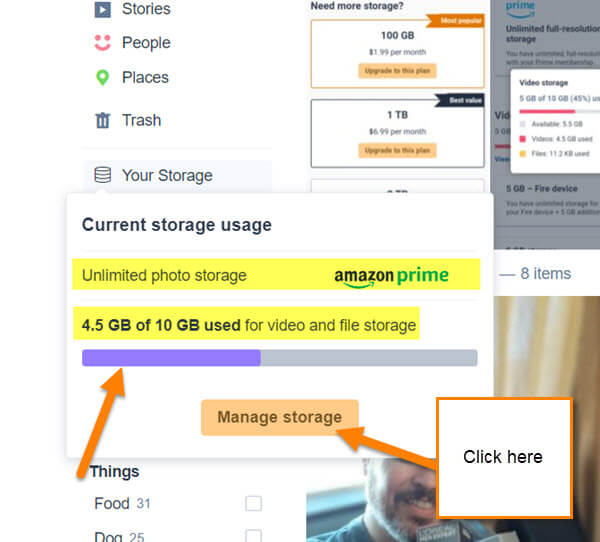Open the Trash bin icon
Screen dimensions: 600x542
pyautogui.click(x=103, y=120)
